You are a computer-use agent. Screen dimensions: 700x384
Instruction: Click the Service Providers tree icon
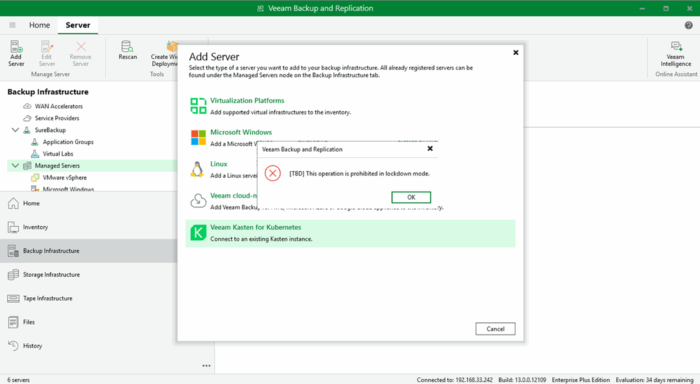pos(27,118)
